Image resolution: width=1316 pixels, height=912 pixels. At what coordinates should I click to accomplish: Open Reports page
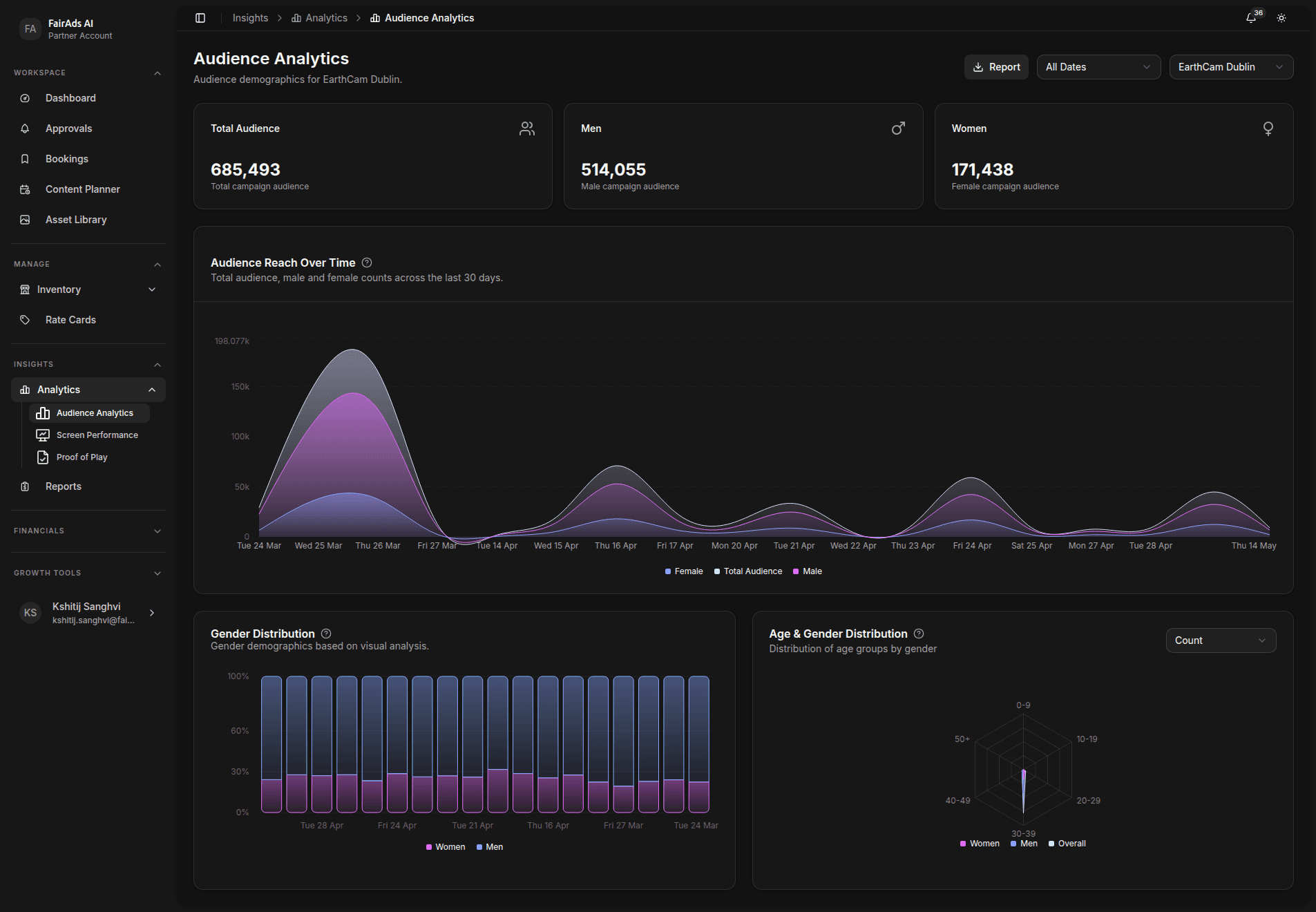coord(88,486)
